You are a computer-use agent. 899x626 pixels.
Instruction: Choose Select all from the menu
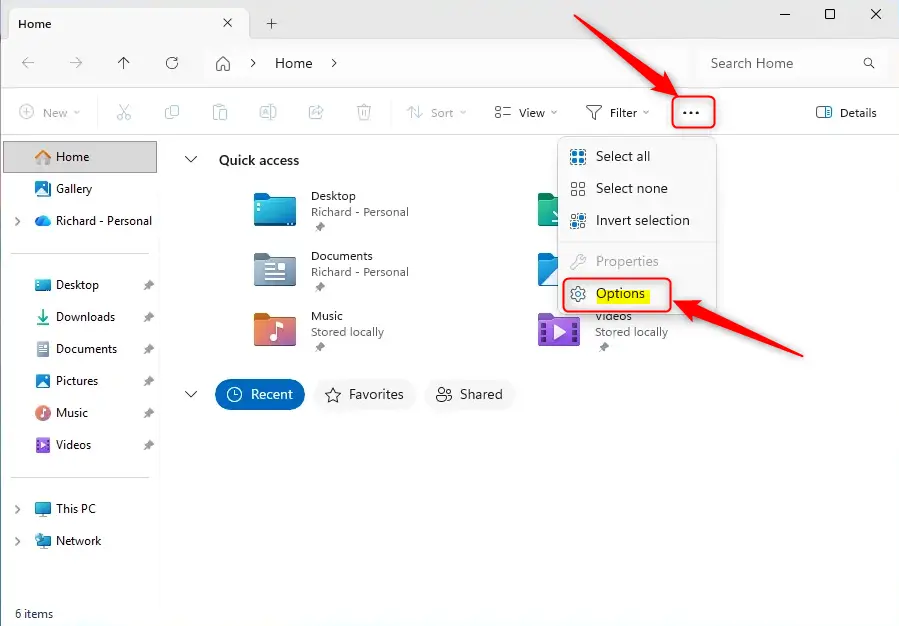[x=637, y=156]
